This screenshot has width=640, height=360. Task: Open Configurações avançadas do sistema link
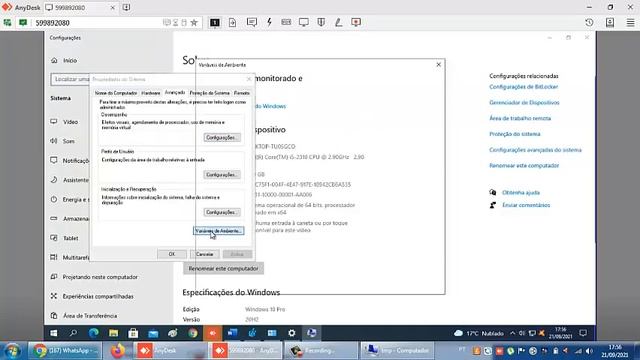click(x=535, y=150)
